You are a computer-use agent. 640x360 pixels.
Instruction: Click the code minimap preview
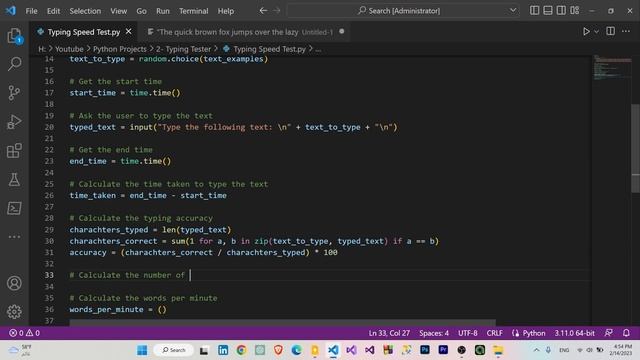click(612, 67)
